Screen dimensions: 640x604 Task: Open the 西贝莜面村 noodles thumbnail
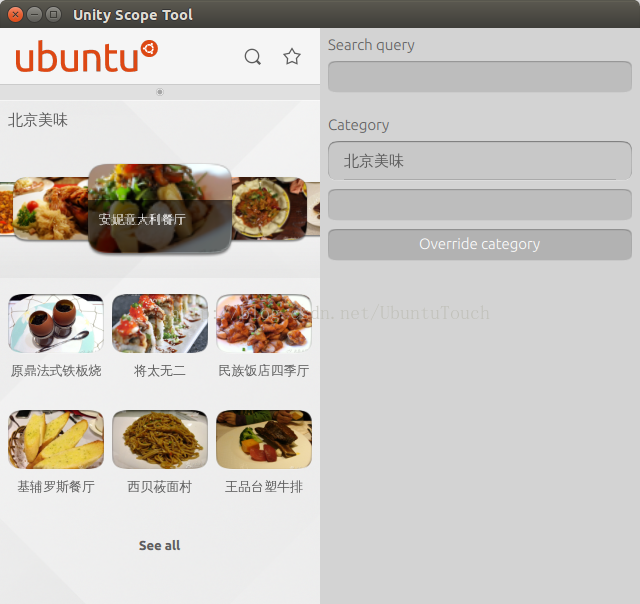coord(160,439)
